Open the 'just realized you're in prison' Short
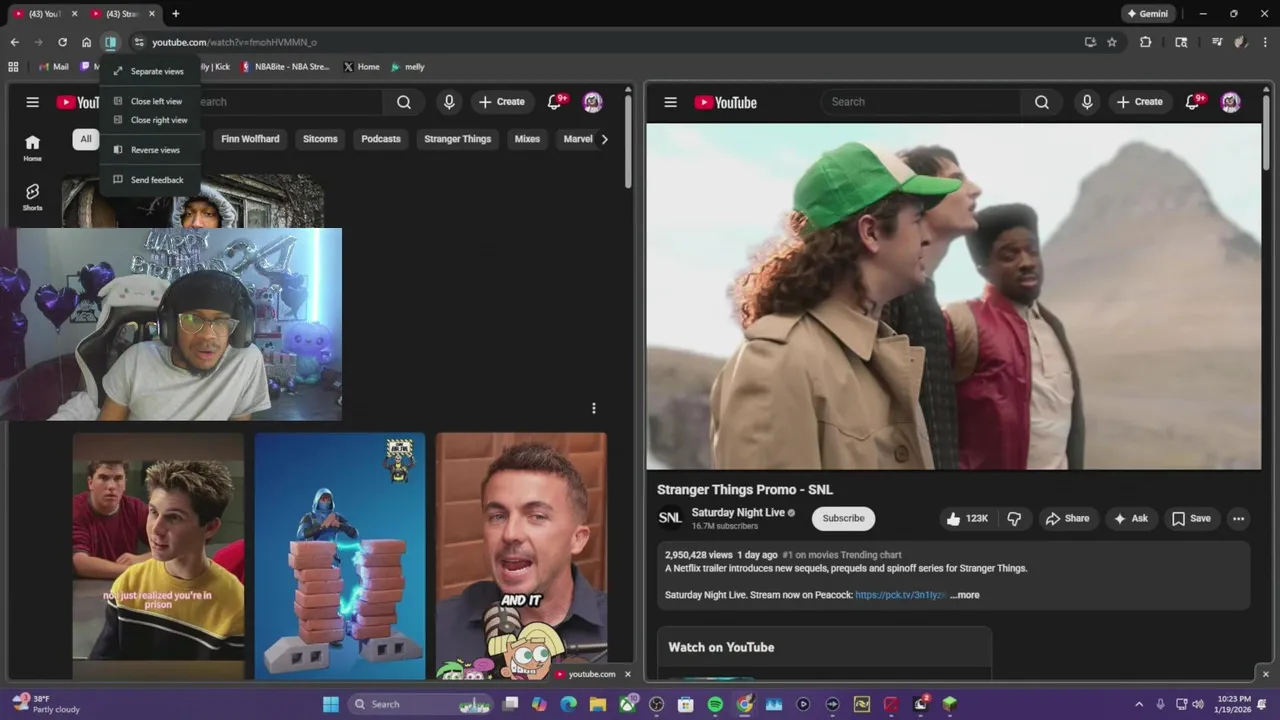The image size is (1280, 720). click(158, 556)
